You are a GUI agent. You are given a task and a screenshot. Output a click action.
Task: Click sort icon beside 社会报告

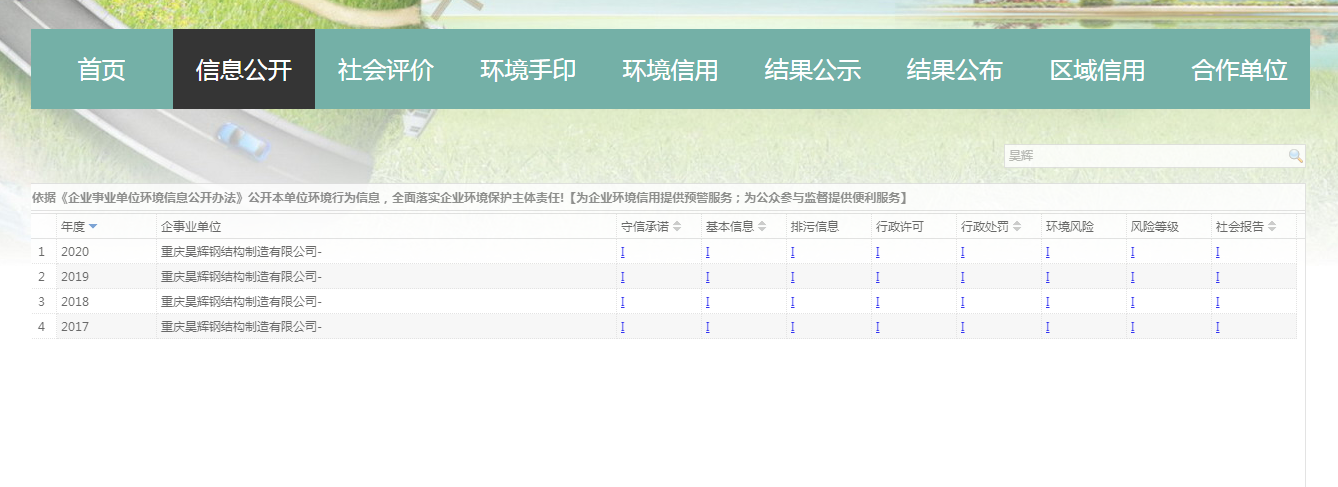pos(1272,227)
